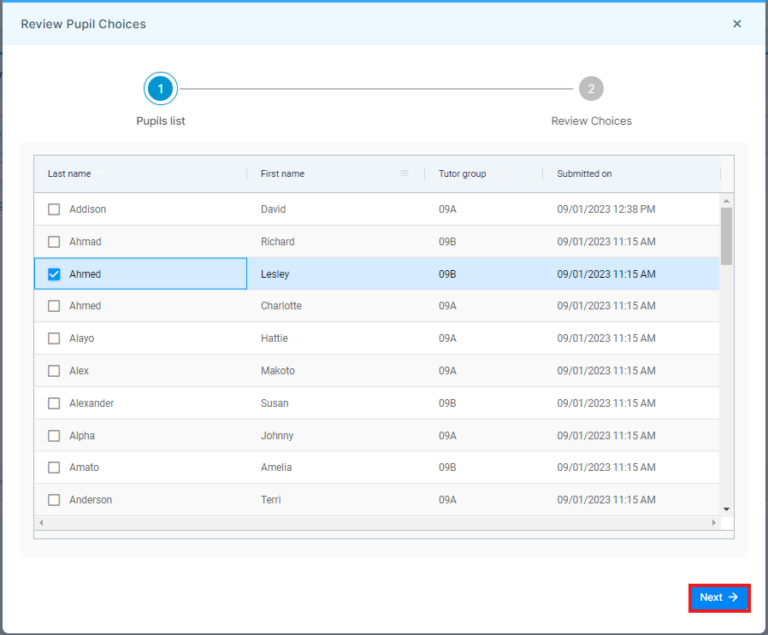Screen dimensions: 768x635
Task: Sort by Last name column header
Action: [69, 174]
